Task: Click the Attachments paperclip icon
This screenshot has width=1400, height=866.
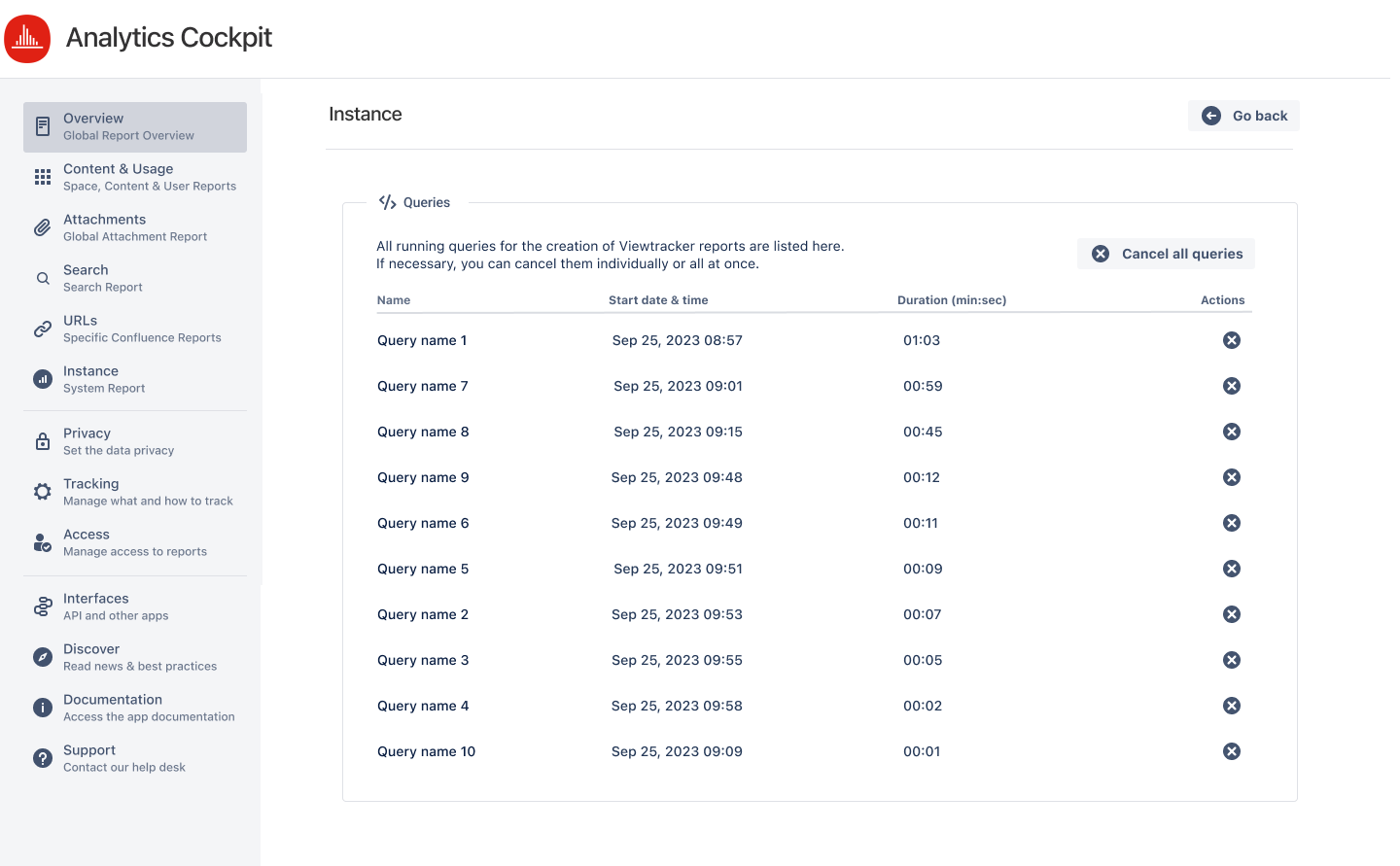Action: [42, 226]
